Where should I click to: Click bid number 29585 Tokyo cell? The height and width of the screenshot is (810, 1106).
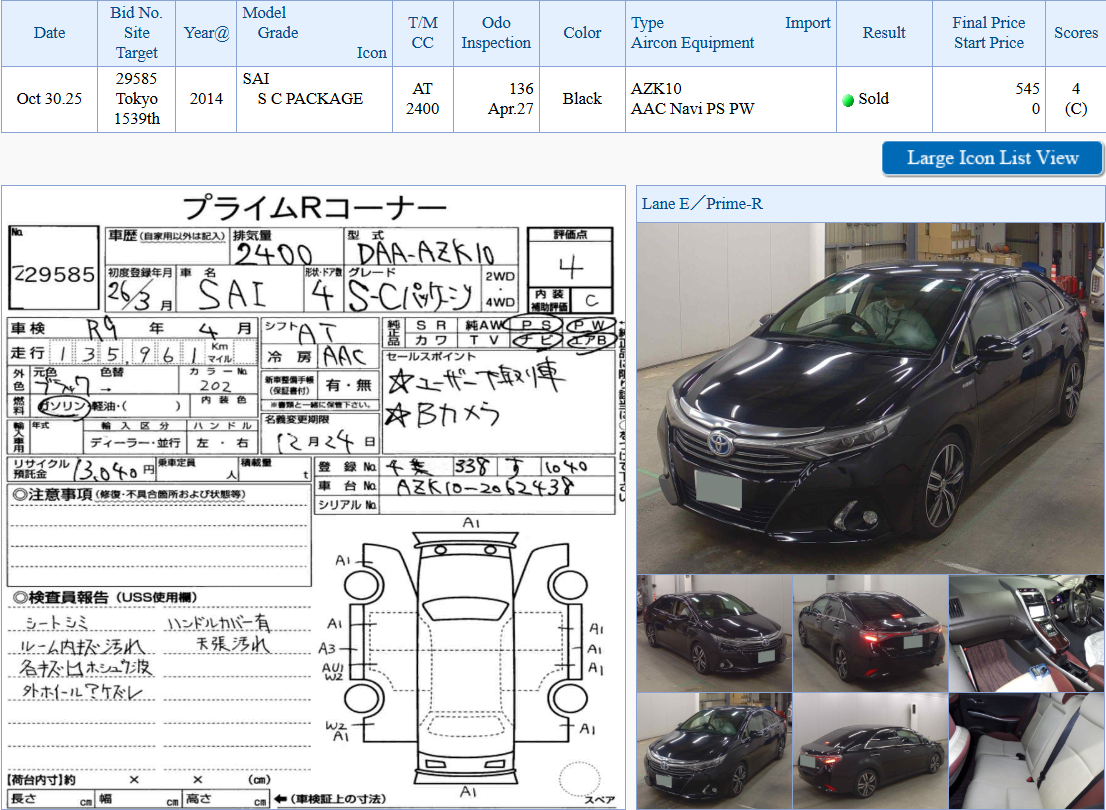137,99
